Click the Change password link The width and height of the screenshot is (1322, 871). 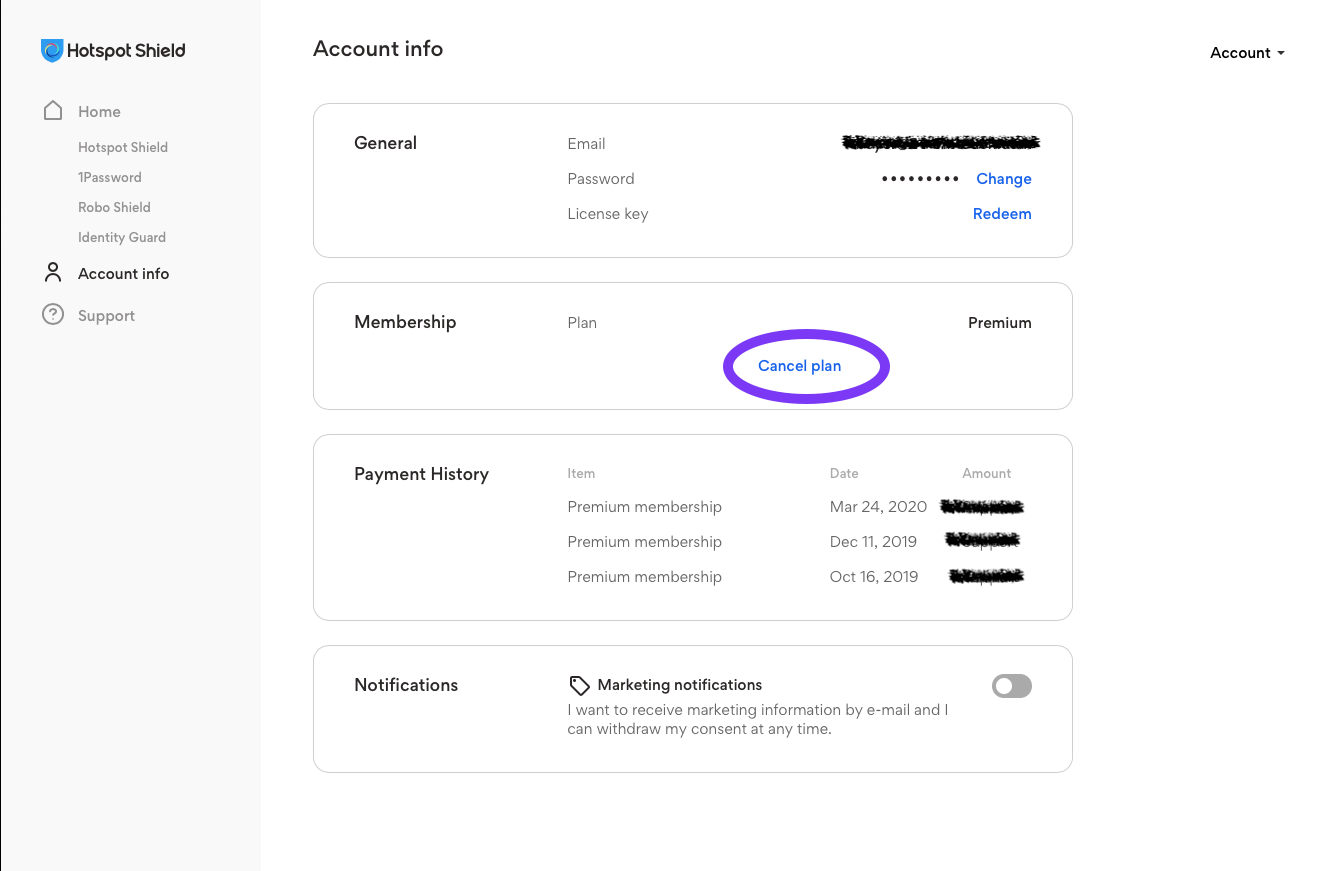(1004, 179)
